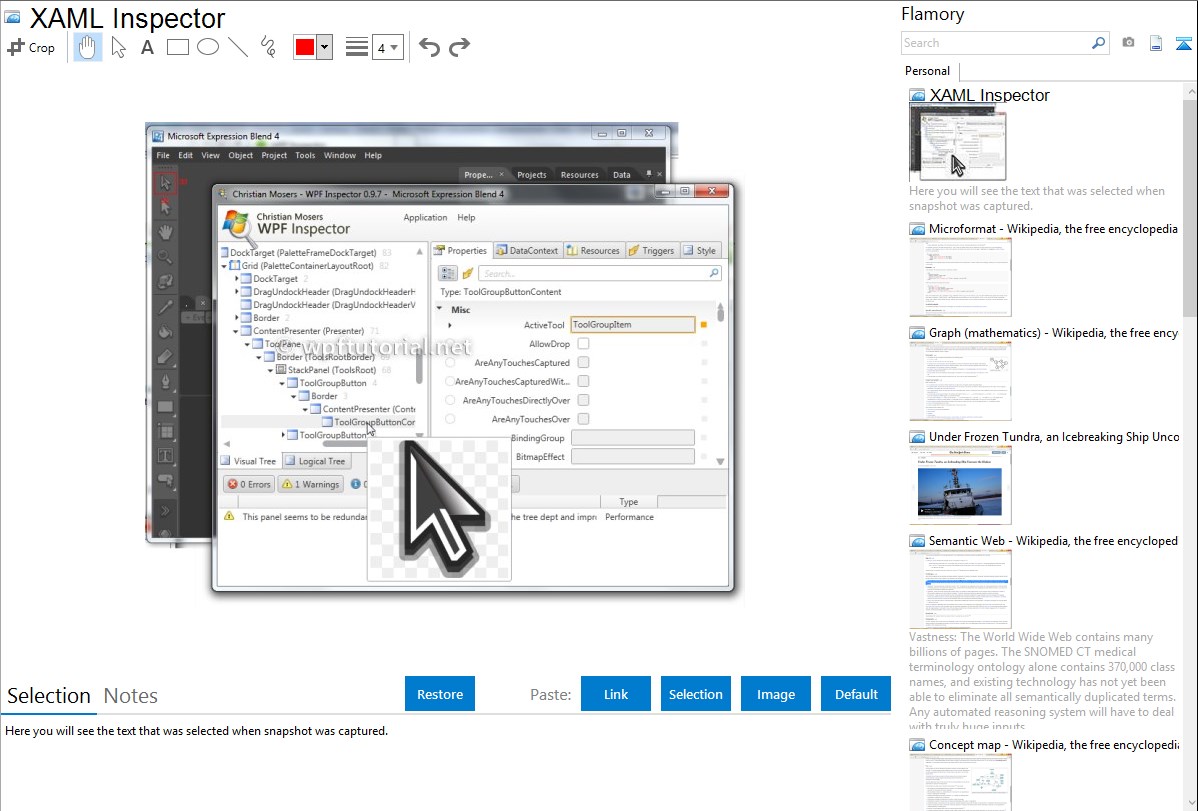1198x811 pixels.
Task: Toggle the AreAnyTouchesCapturedWit... checkbox
Action: (x=584, y=381)
